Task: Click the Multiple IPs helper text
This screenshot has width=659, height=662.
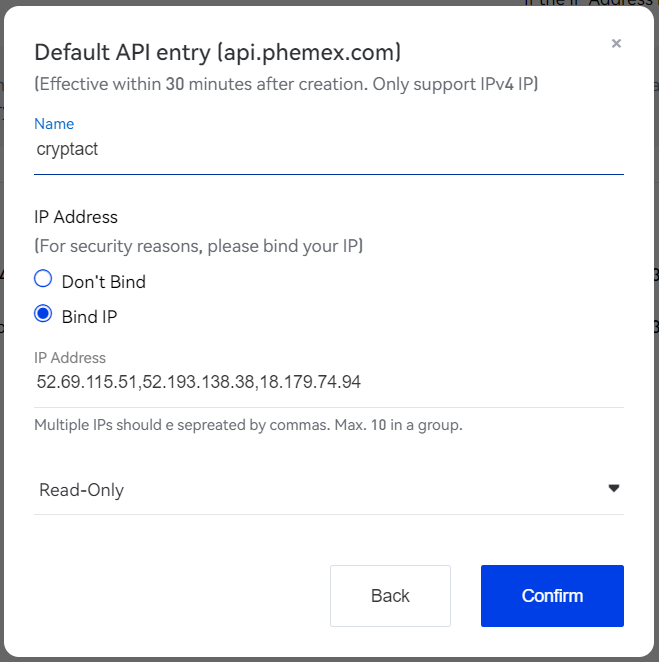Action: (248, 425)
